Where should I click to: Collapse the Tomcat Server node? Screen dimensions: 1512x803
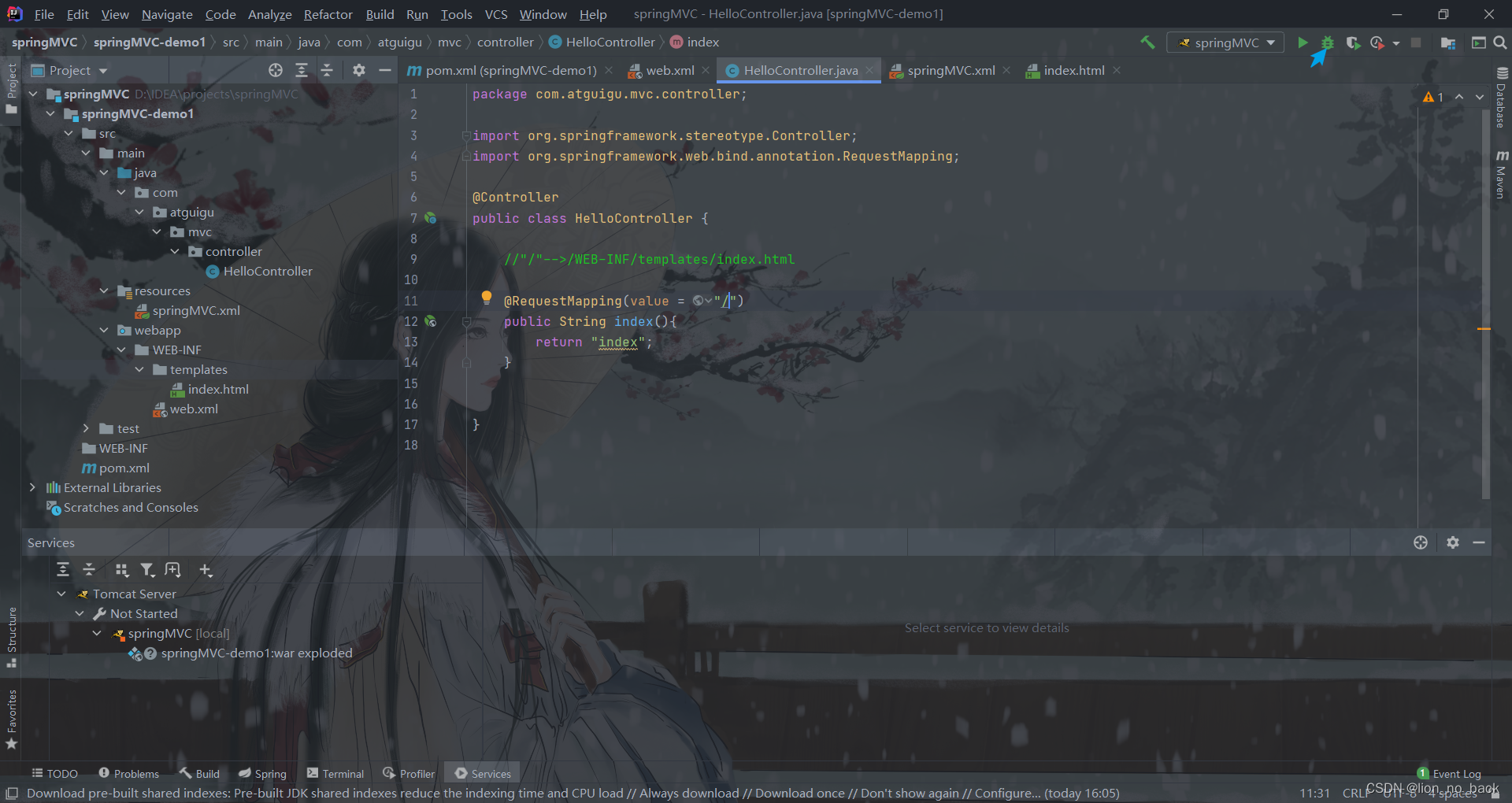tap(61, 594)
